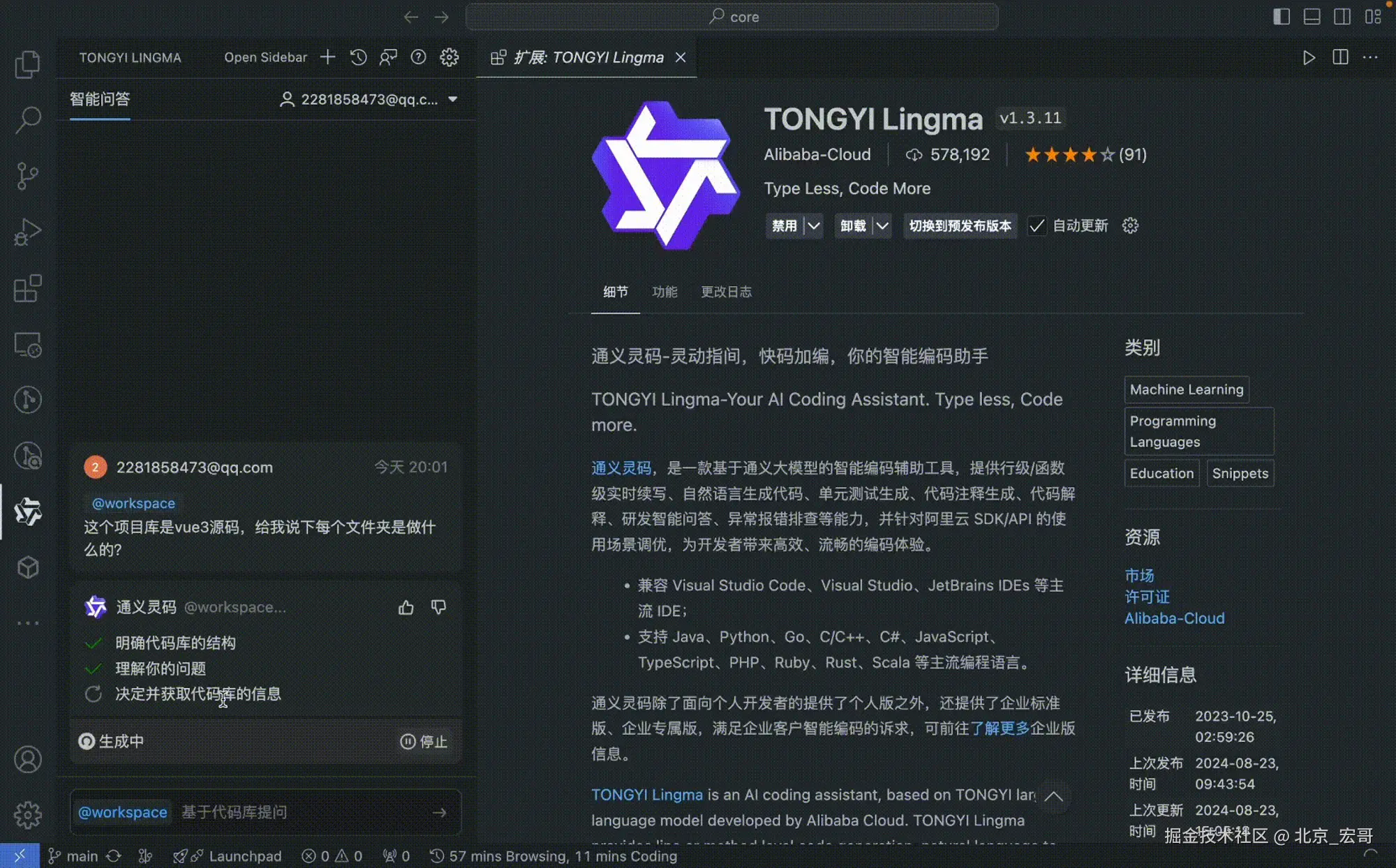The image size is (1396, 868).
Task: Click thumbs up on Lingma's answer
Action: click(x=406, y=608)
